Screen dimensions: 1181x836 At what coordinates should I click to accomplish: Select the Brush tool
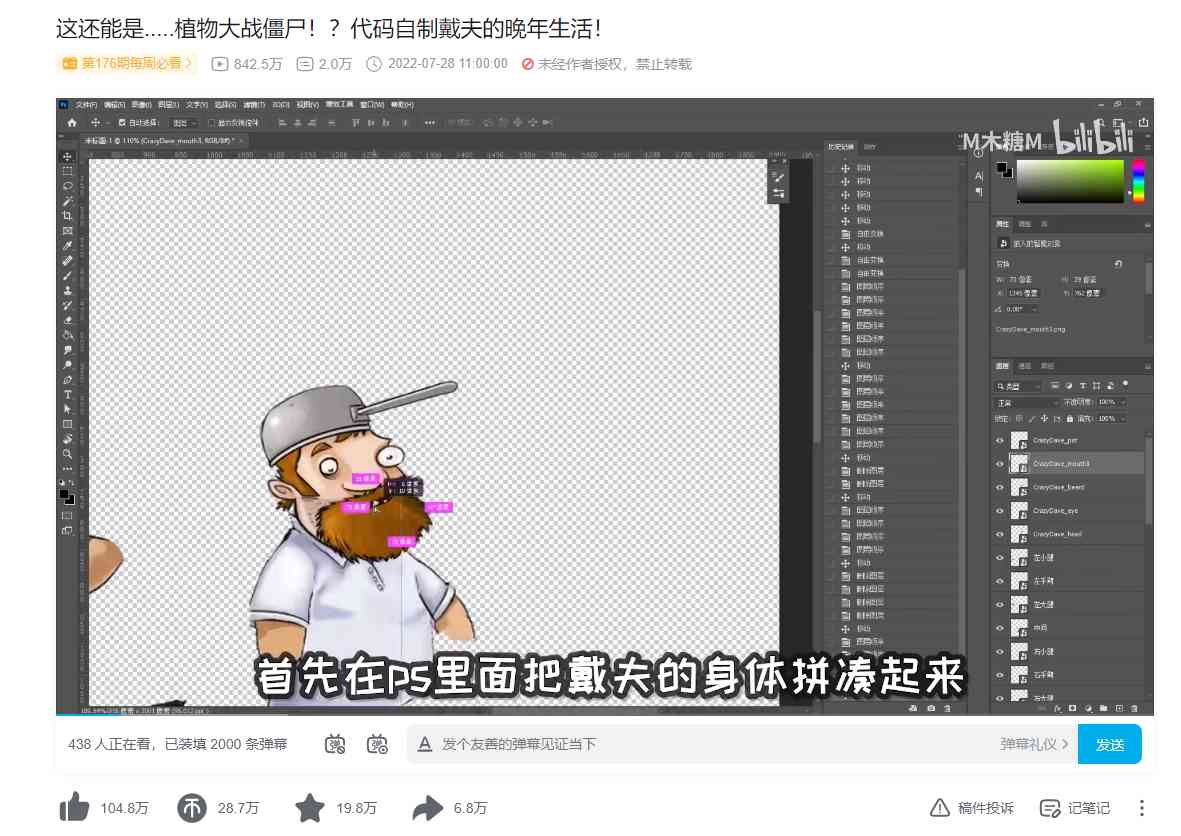click(67, 276)
